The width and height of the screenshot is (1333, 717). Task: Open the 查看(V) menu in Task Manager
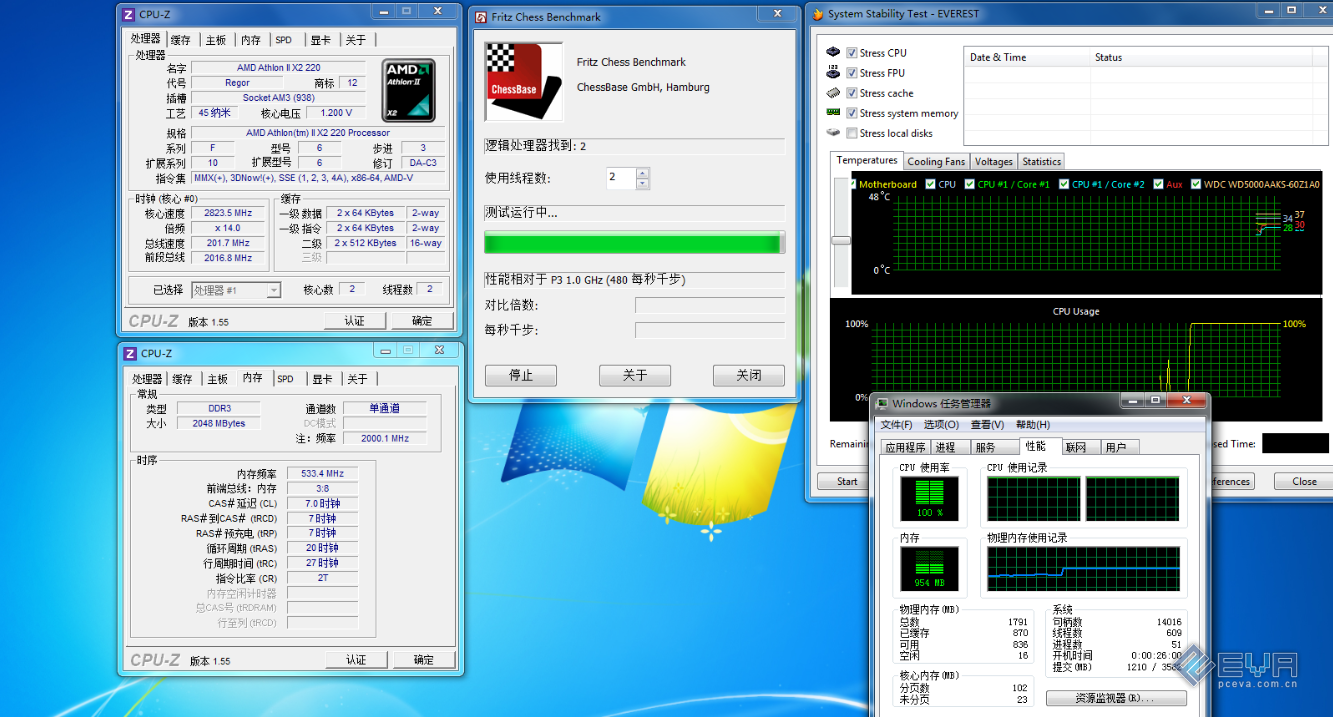pyautogui.click(x=988, y=425)
